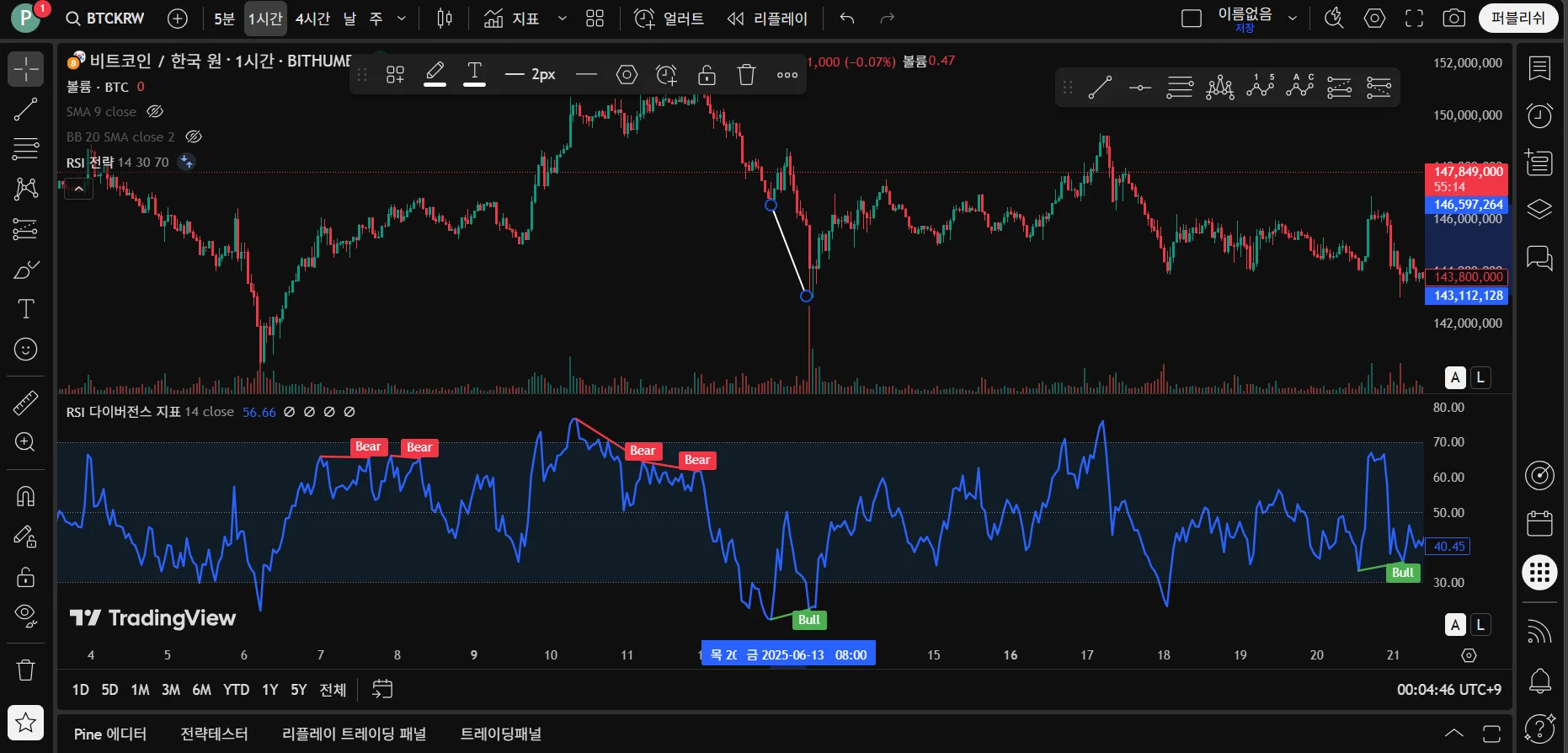Open the Alerts panel alarm clock icon

click(x=1539, y=115)
